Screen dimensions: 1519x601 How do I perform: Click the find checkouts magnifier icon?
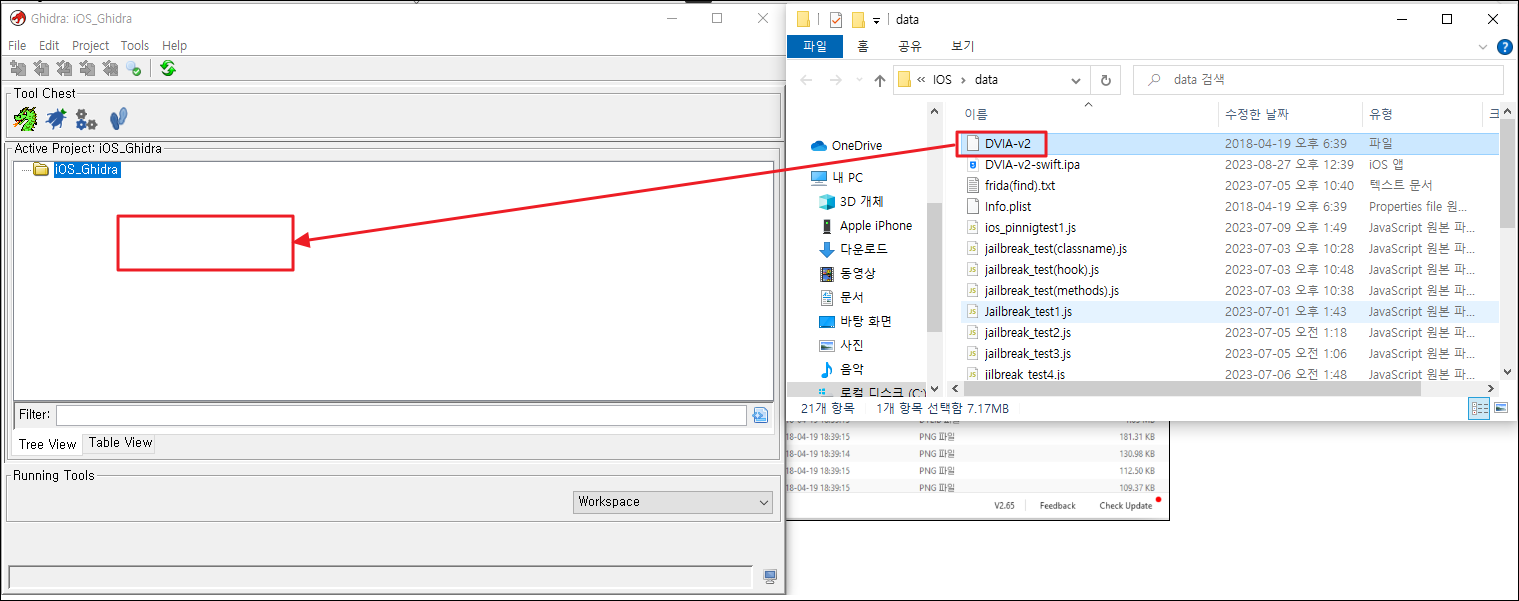134,68
